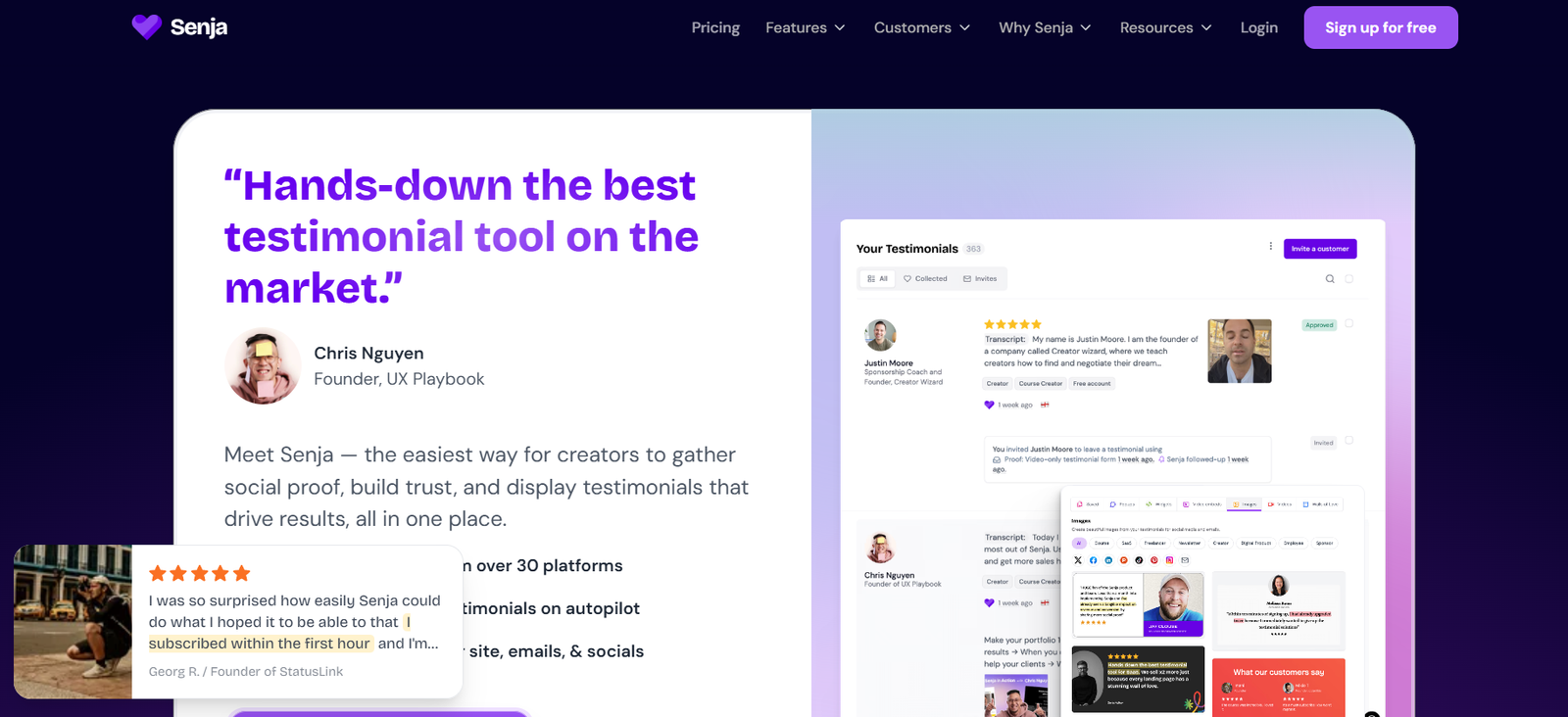Screen dimensions: 1568x717
Task: Go to the Pricing page
Action: [715, 27]
